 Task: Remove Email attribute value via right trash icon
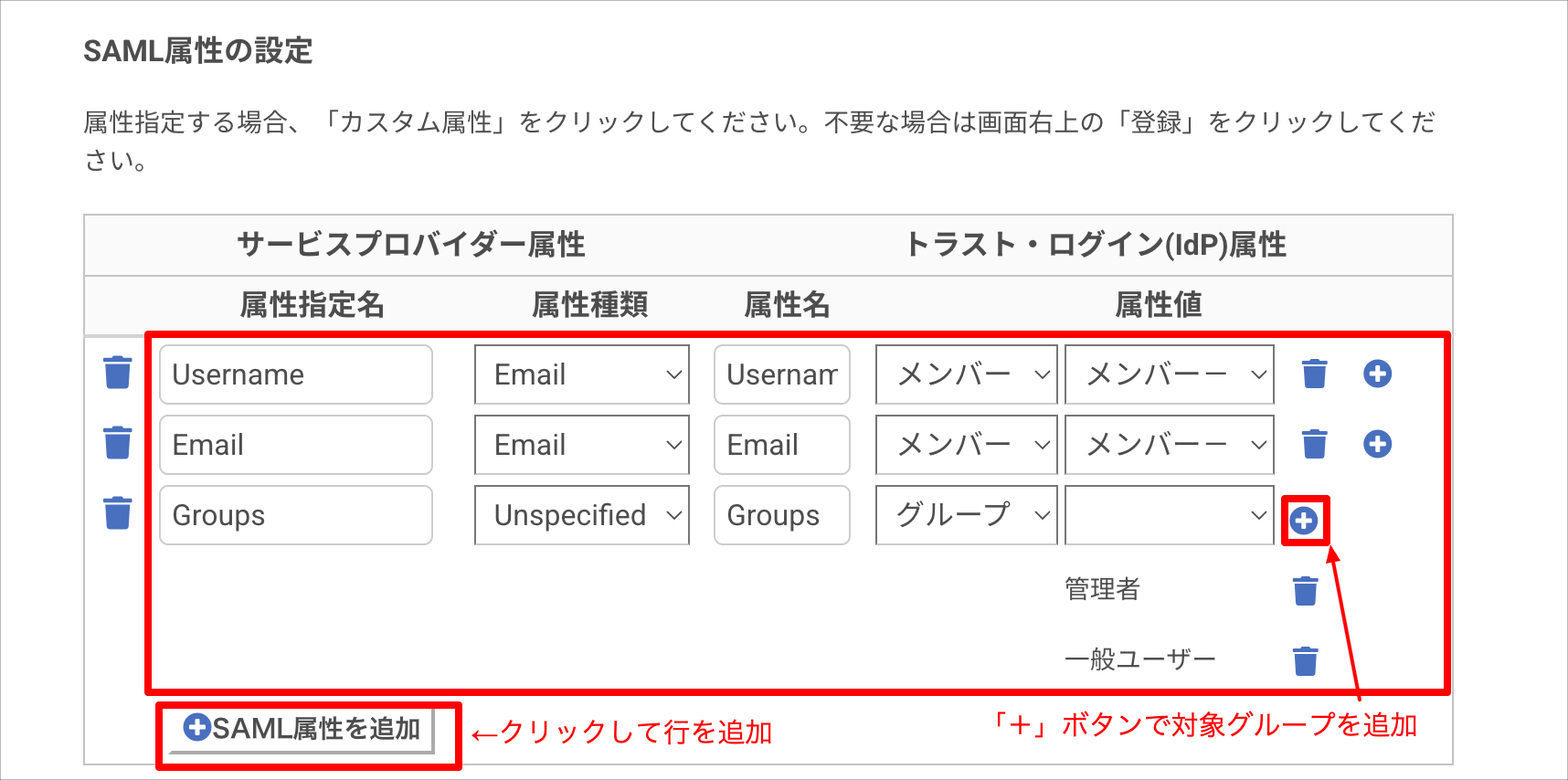point(1314,444)
